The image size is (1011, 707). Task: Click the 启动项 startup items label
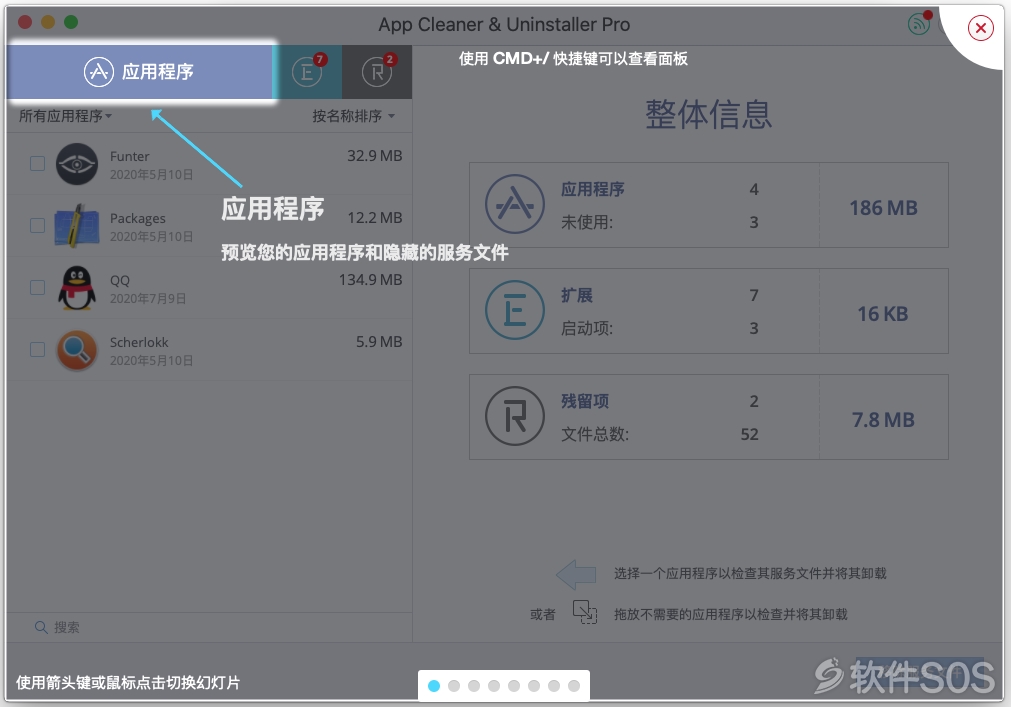tap(587, 328)
